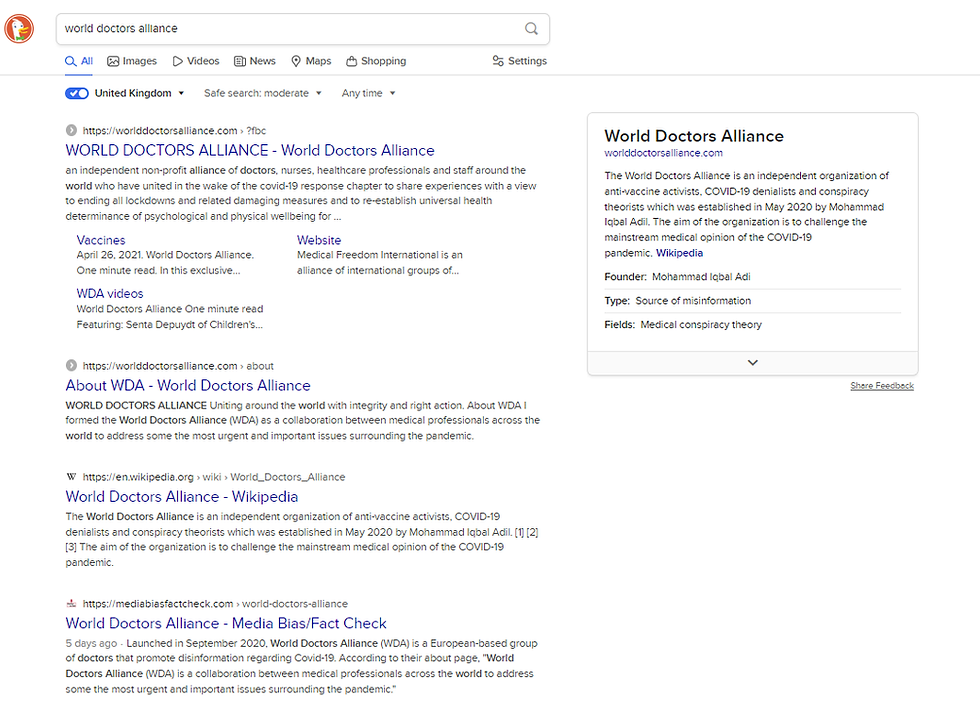Click the Type: Source of misinformation row

click(752, 301)
